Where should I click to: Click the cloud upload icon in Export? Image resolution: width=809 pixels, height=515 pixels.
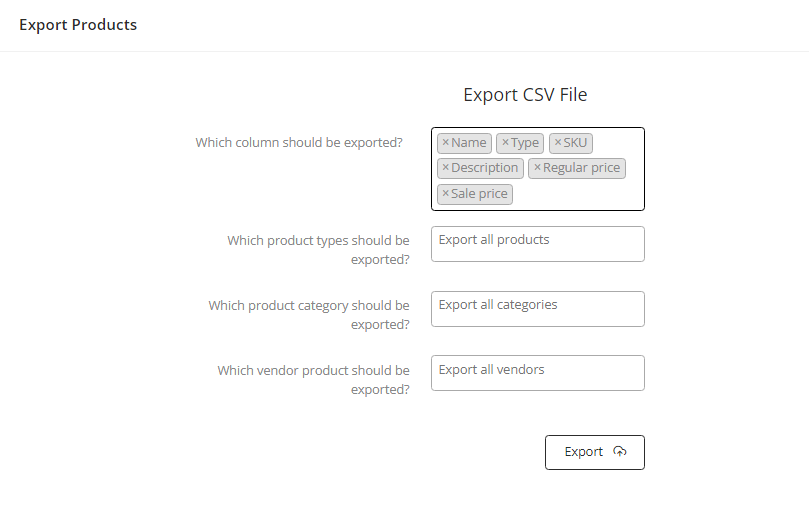[x=620, y=452]
